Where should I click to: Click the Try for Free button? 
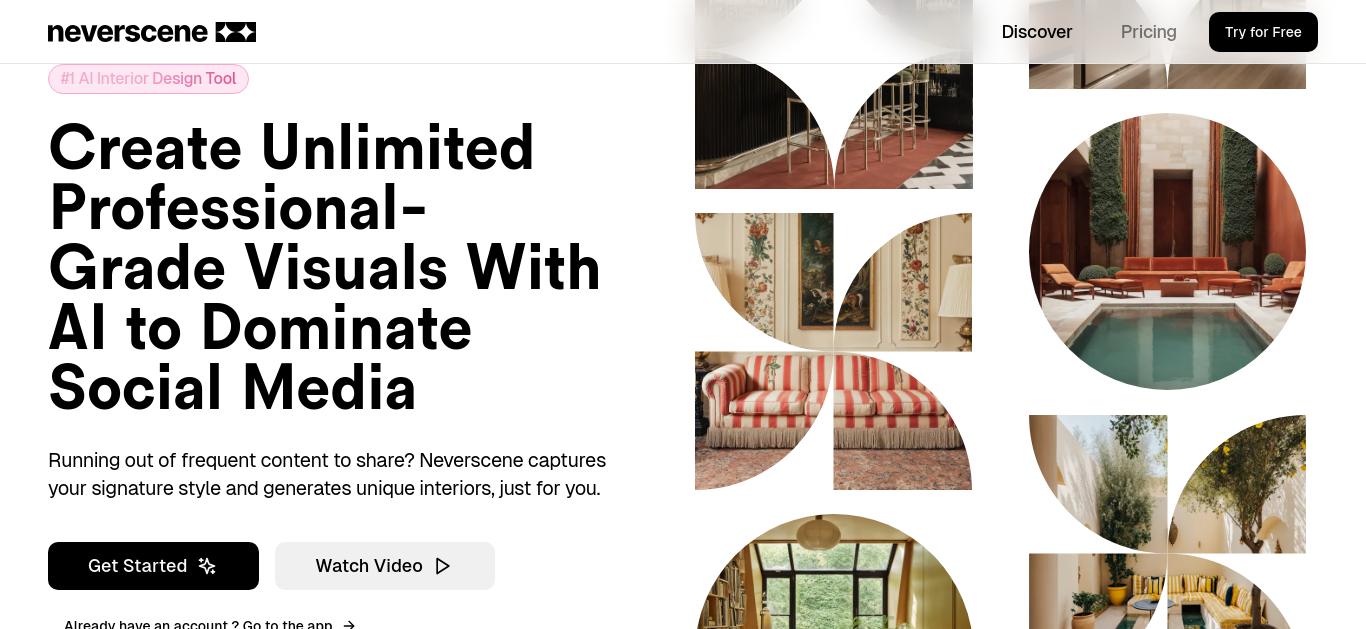tap(1263, 32)
